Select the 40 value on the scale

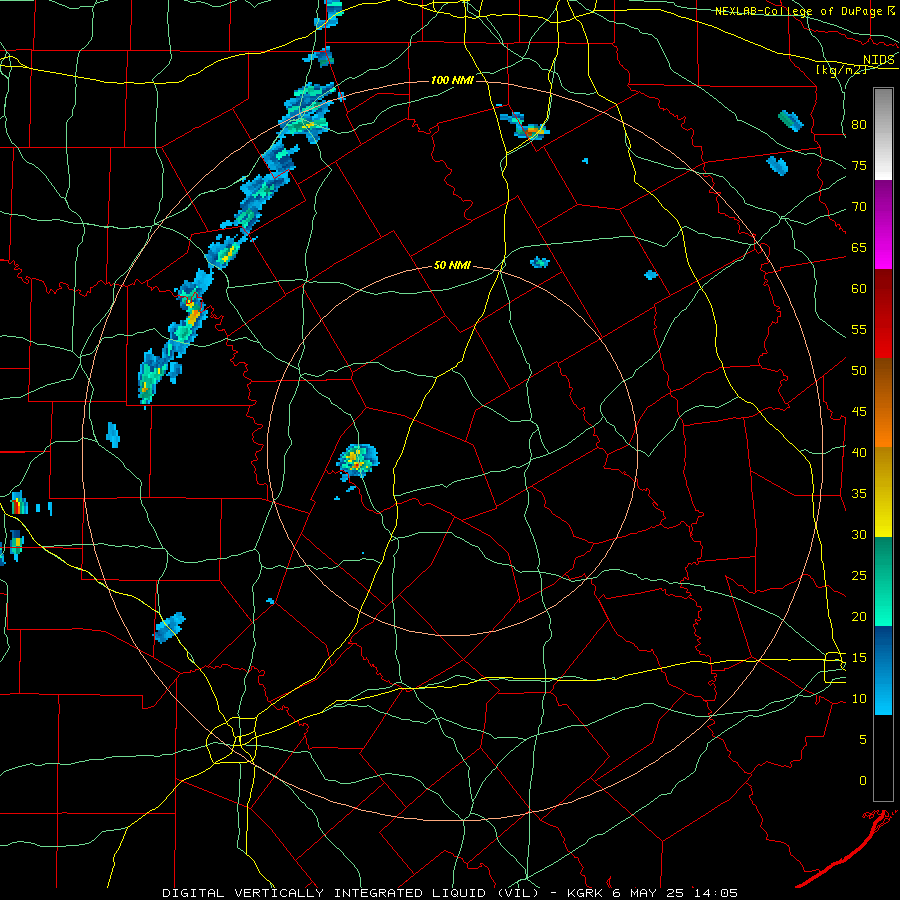click(x=859, y=452)
